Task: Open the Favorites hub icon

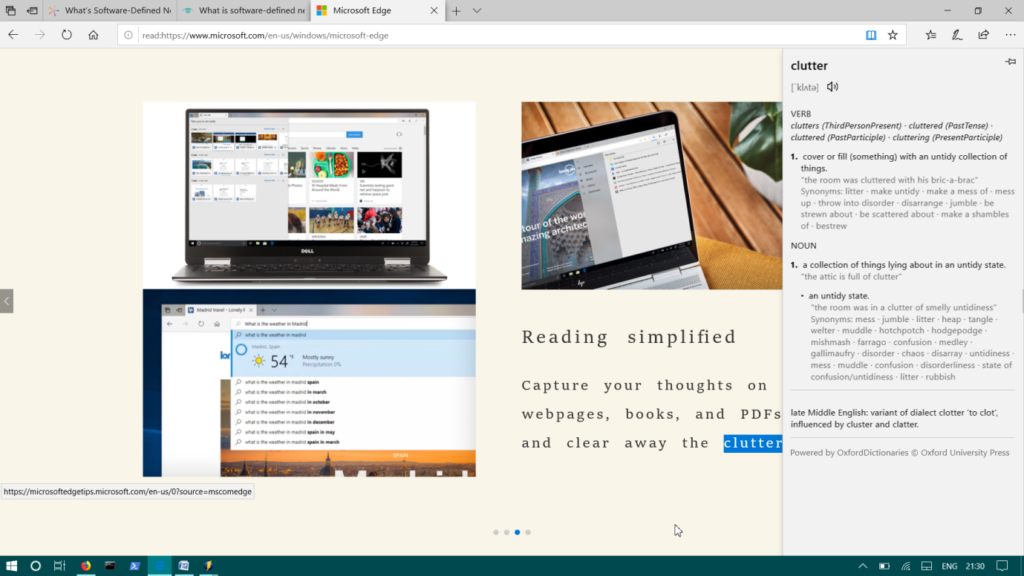Action: pos(931,35)
